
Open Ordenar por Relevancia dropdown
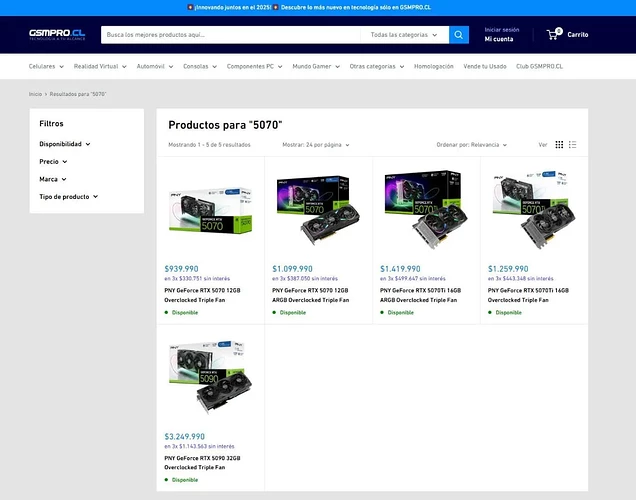point(471,145)
